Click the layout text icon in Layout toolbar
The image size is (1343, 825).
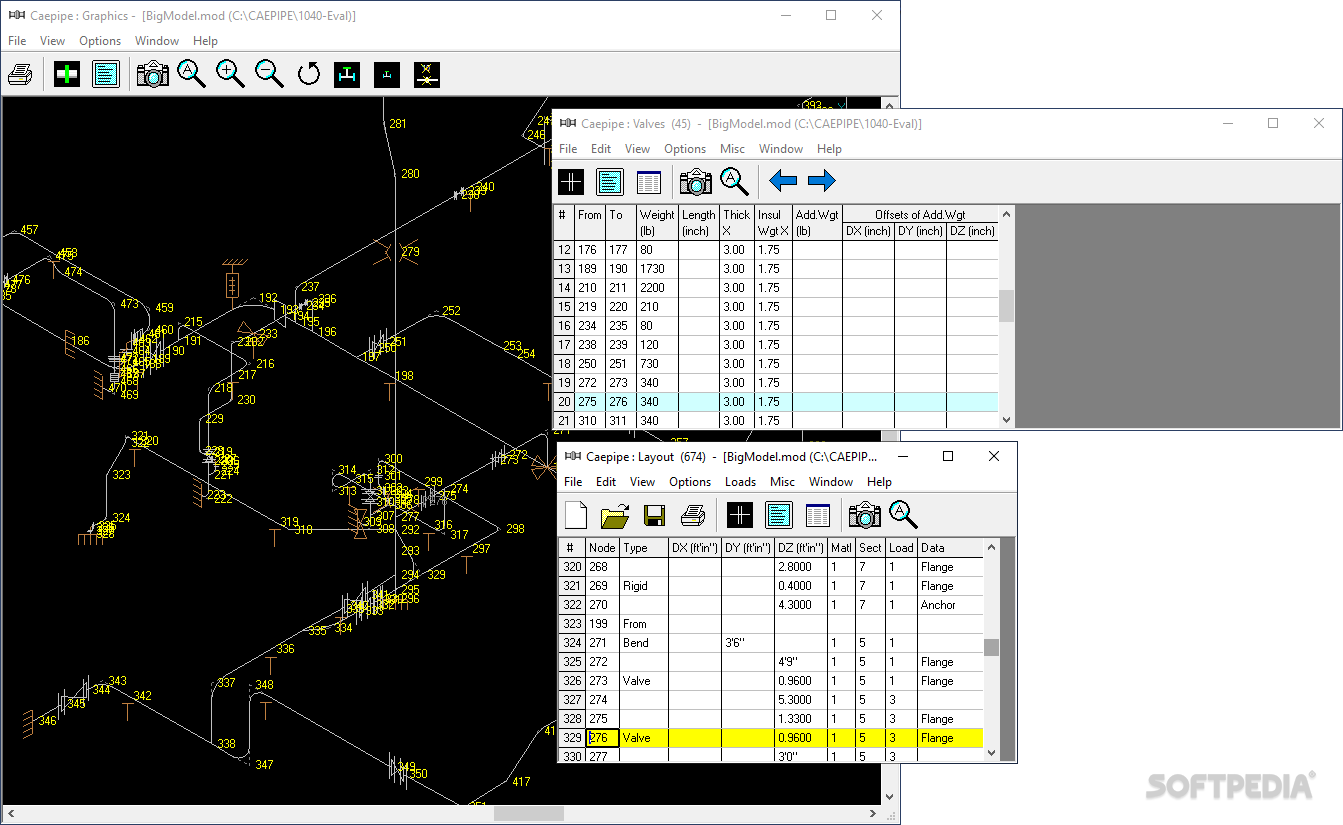coord(779,515)
